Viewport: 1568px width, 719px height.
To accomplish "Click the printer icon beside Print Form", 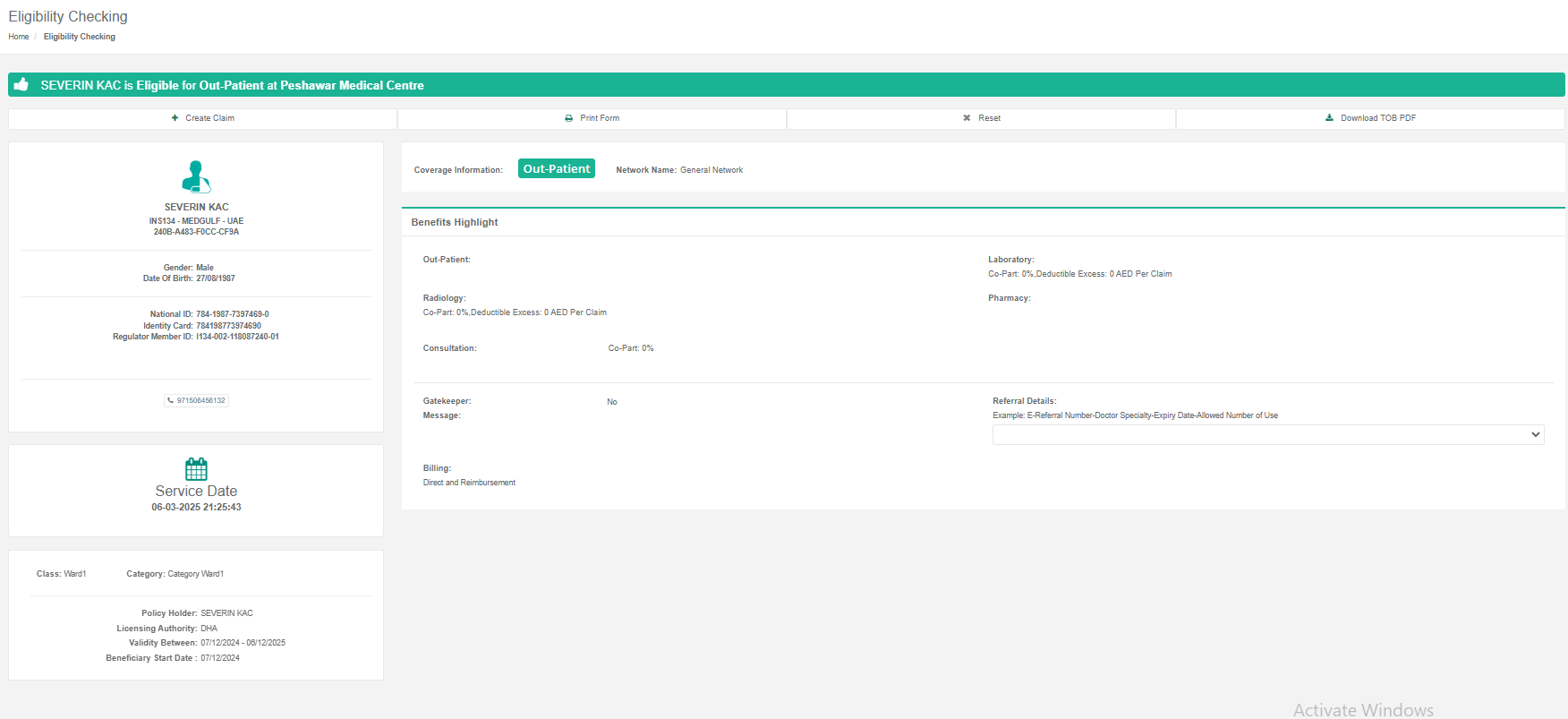I will click(x=568, y=118).
